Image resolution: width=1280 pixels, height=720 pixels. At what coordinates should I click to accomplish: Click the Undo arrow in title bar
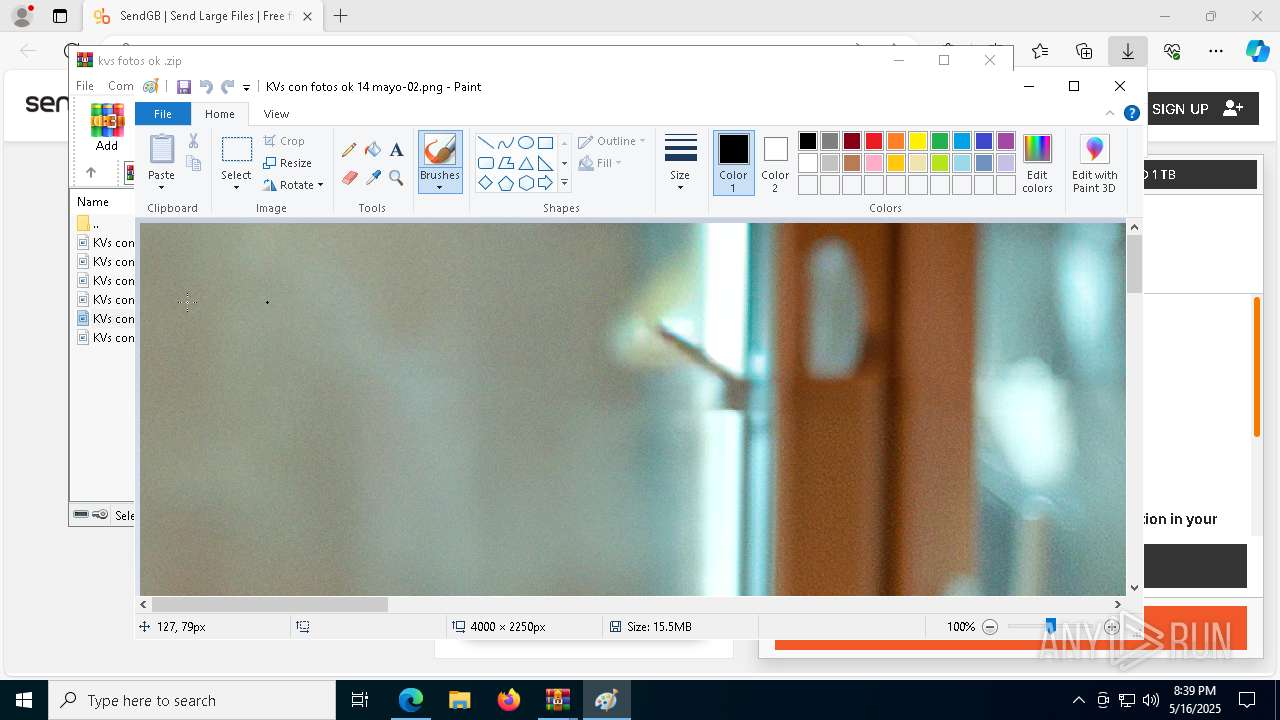click(205, 87)
